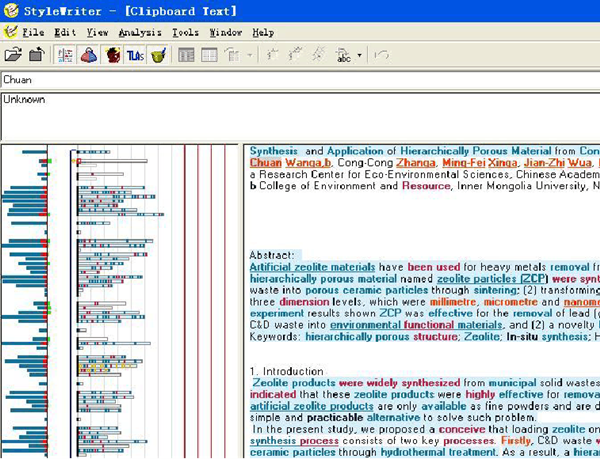Viewport: 600px width, 462px height.
Task: Expand the abc spelling dropdown arrow
Action: pos(358,54)
